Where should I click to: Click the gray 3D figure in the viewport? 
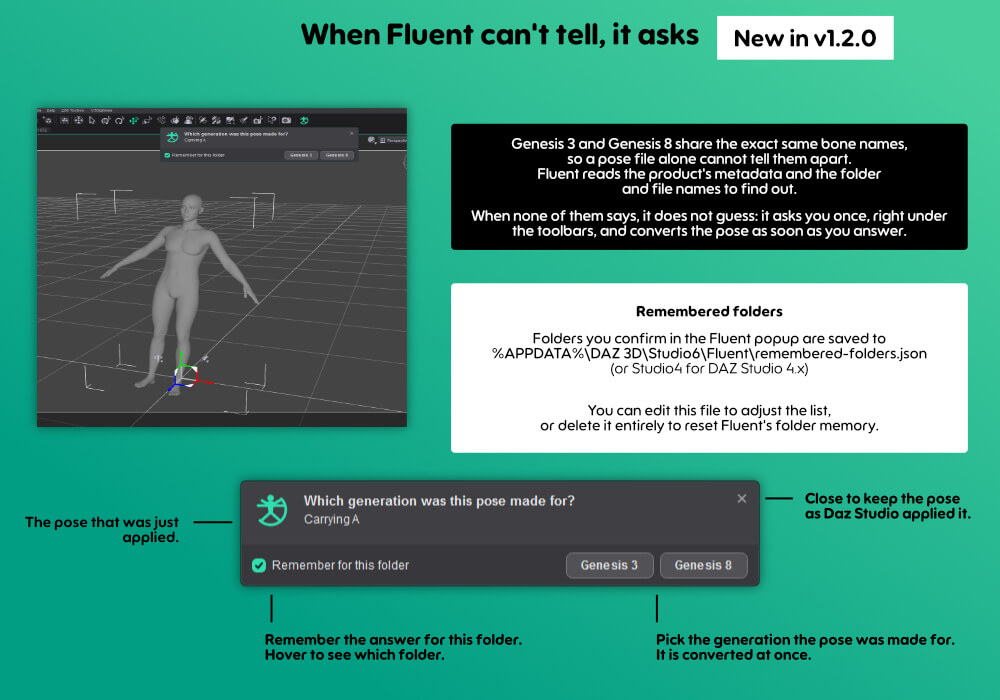(182, 281)
